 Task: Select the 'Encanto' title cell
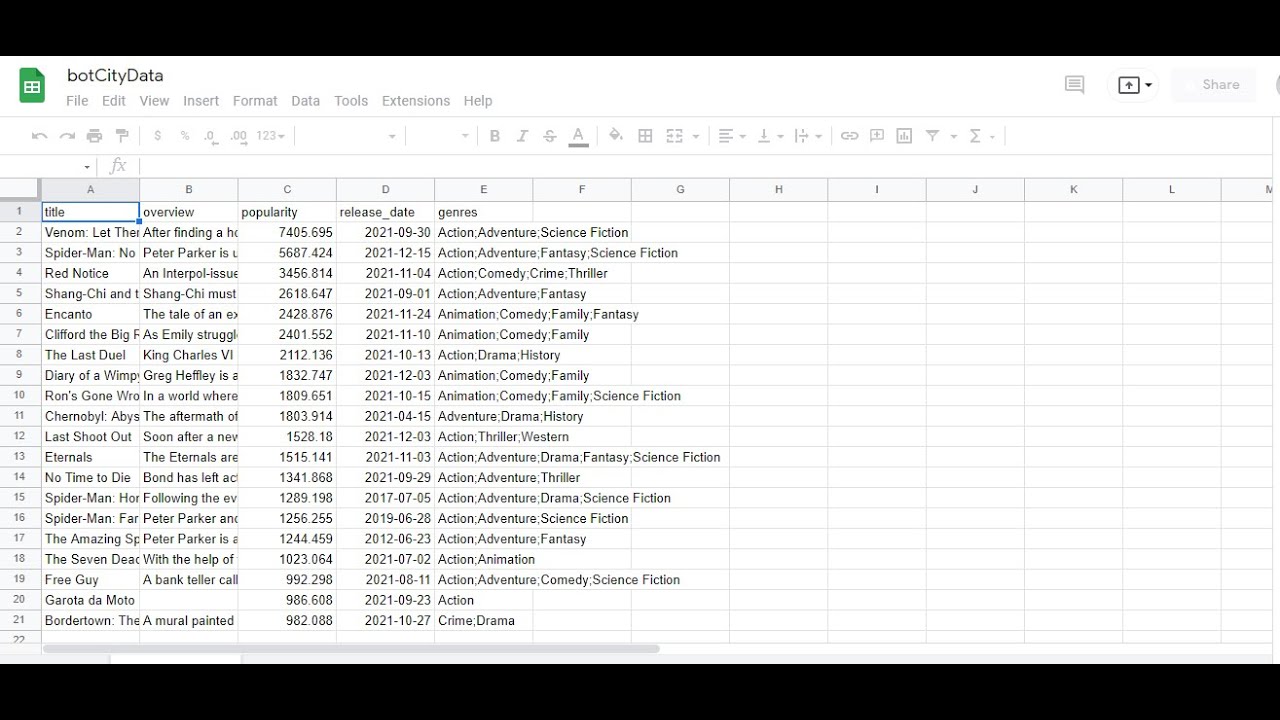90,314
